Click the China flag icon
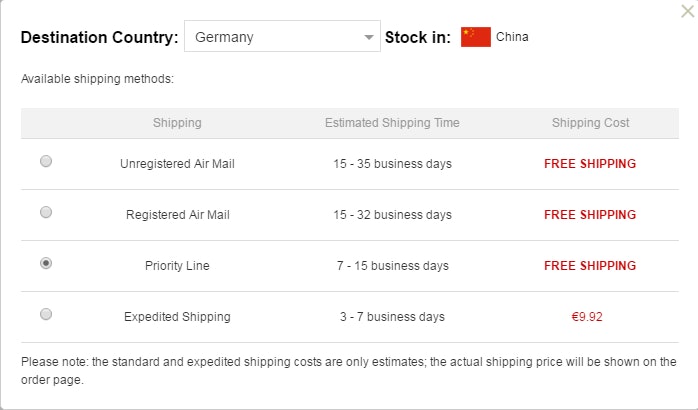Viewport: 698px width, 410px height. (x=476, y=38)
